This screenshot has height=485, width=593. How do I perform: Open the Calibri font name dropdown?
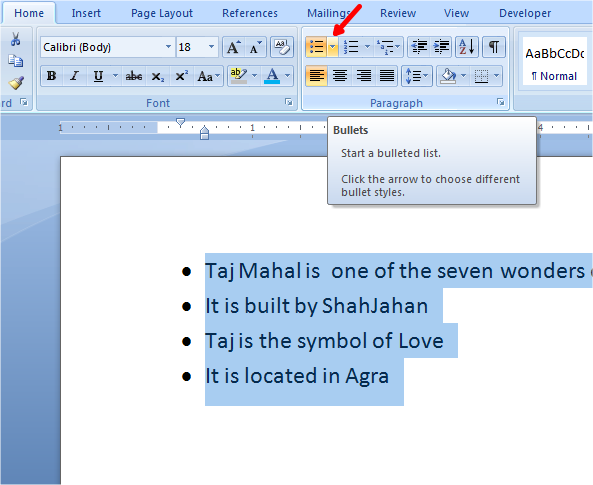pyautogui.click(x=168, y=47)
